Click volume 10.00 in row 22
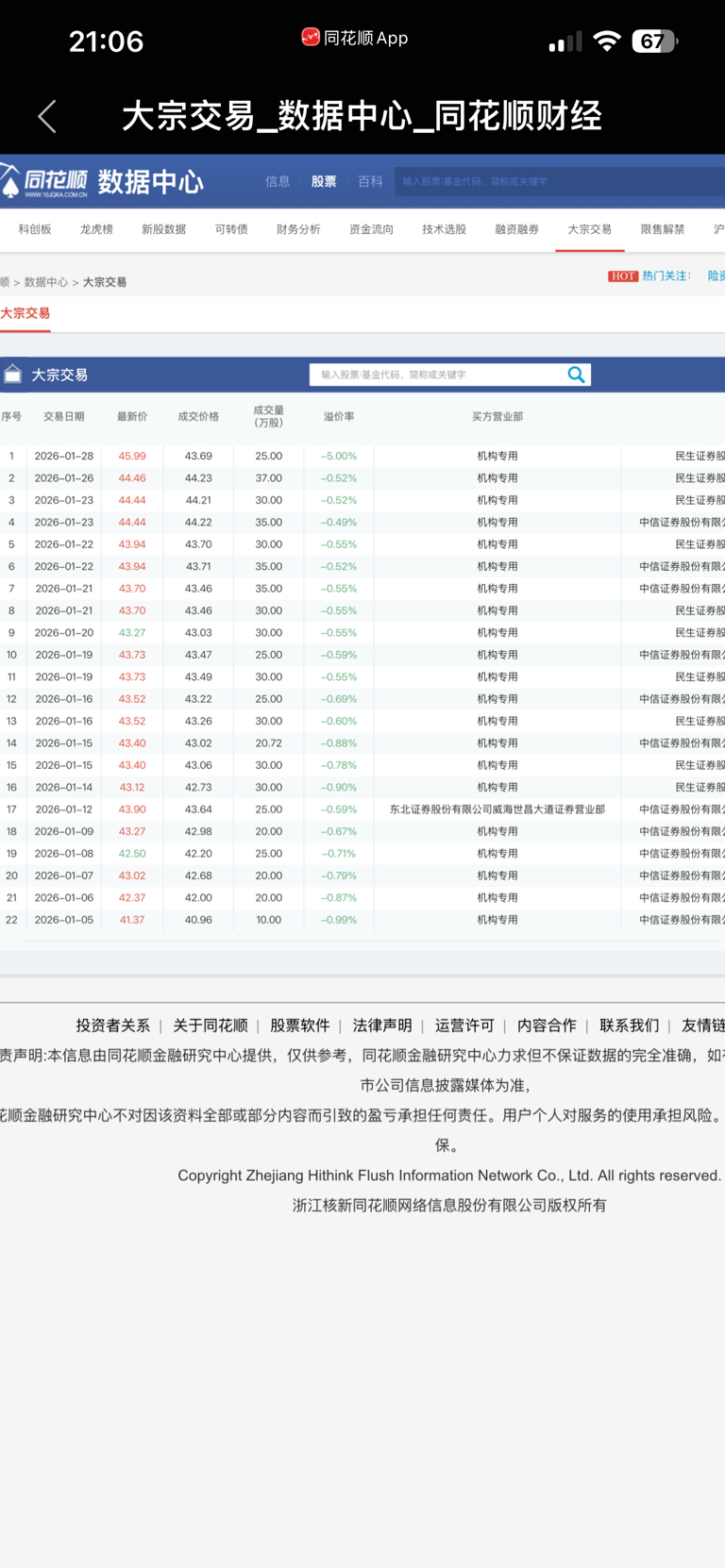Viewport: 725px width, 1568px height. [268, 920]
